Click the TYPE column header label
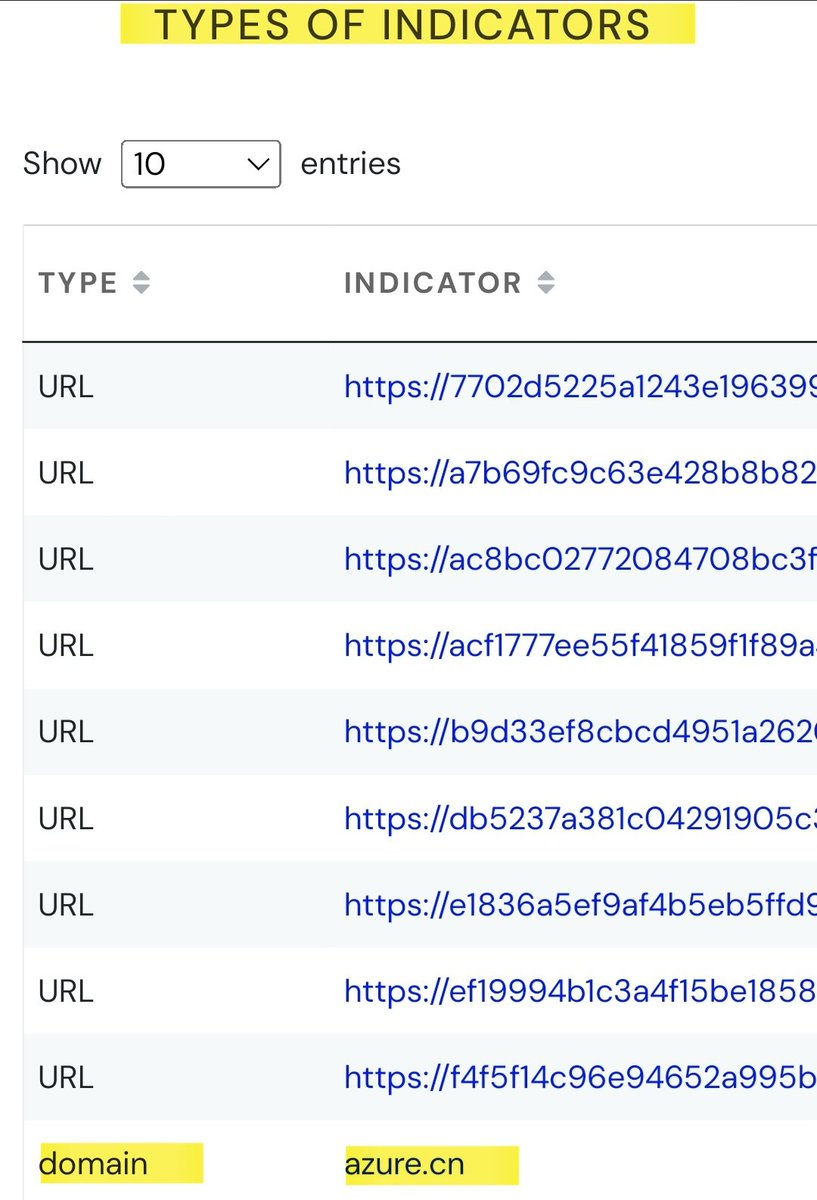This screenshot has width=817, height=1200. [x=78, y=284]
